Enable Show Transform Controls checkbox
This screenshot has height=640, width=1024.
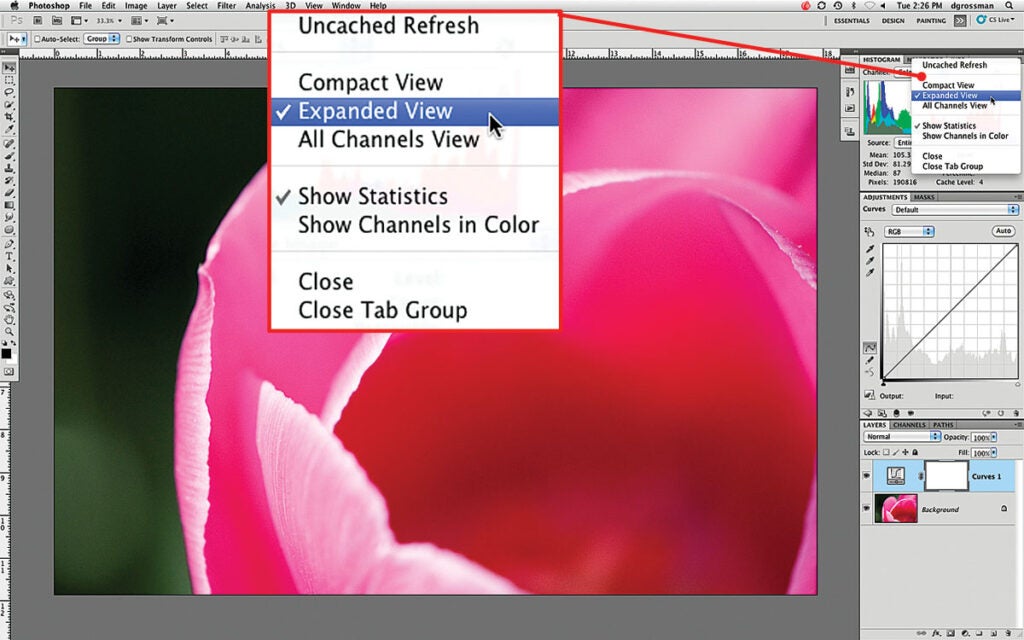[x=129, y=39]
